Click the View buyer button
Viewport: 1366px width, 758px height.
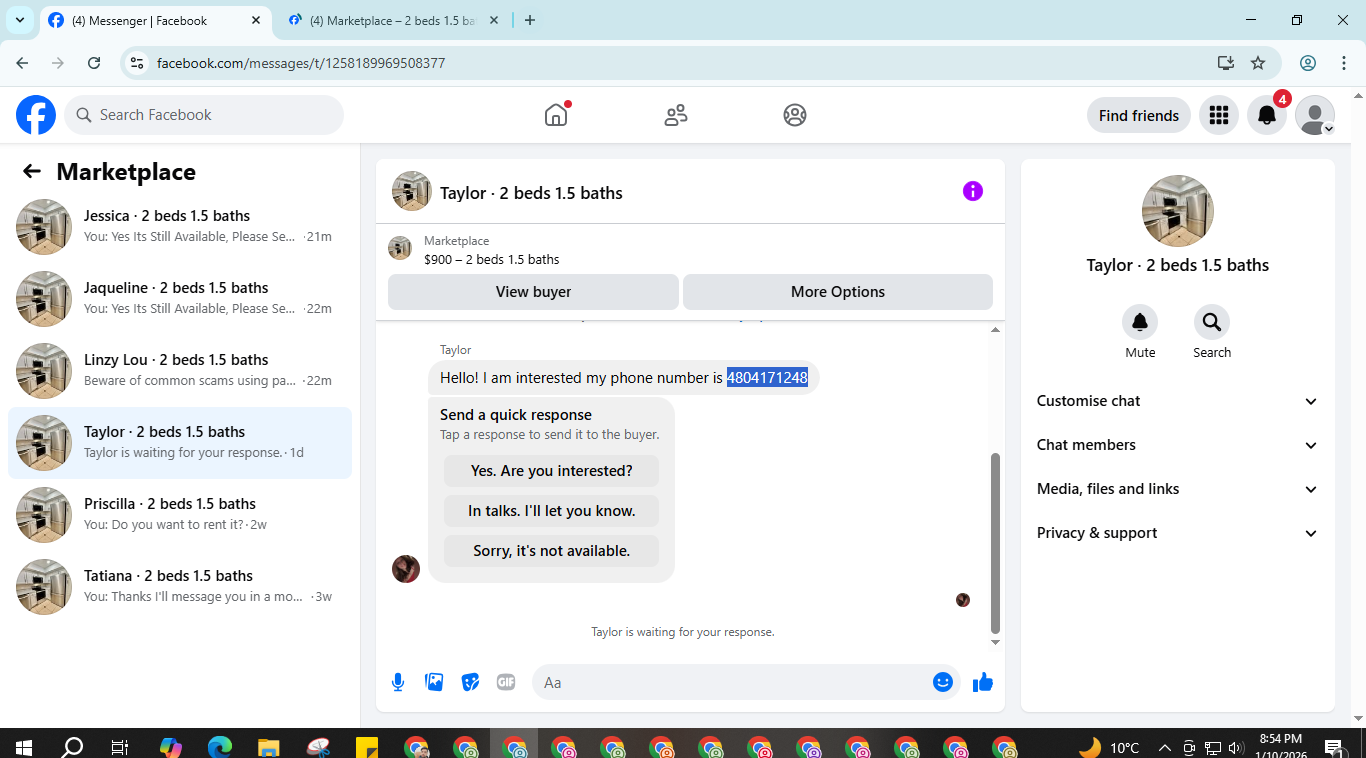[533, 292]
